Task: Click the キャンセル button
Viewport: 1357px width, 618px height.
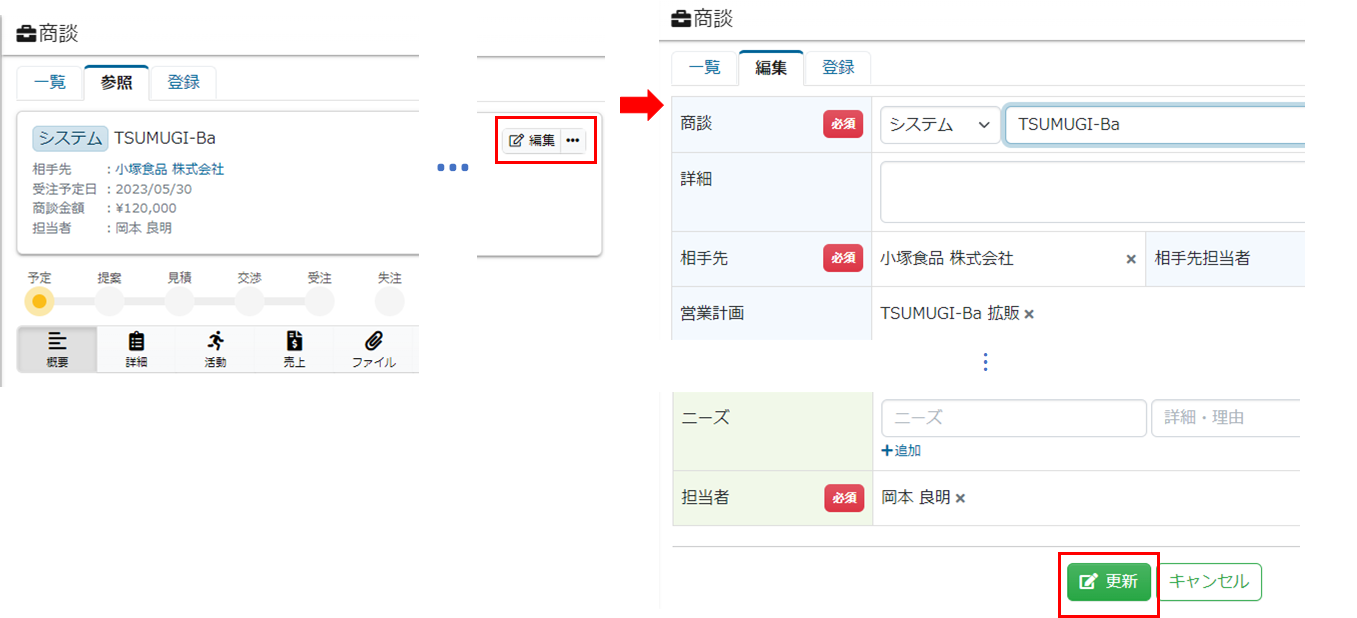Action: tap(1209, 581)
